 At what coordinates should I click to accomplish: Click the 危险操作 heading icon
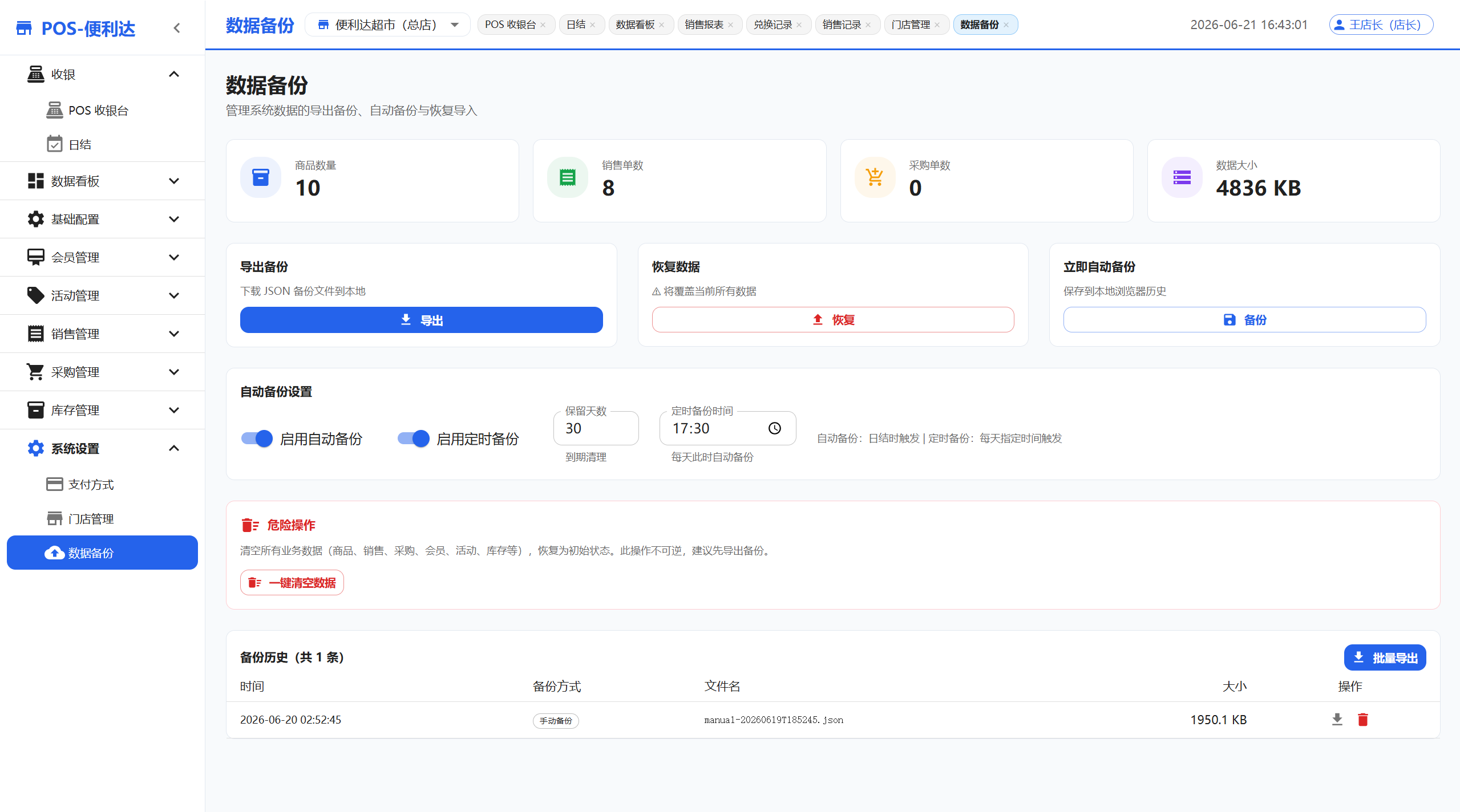click(x=250, y=525)
